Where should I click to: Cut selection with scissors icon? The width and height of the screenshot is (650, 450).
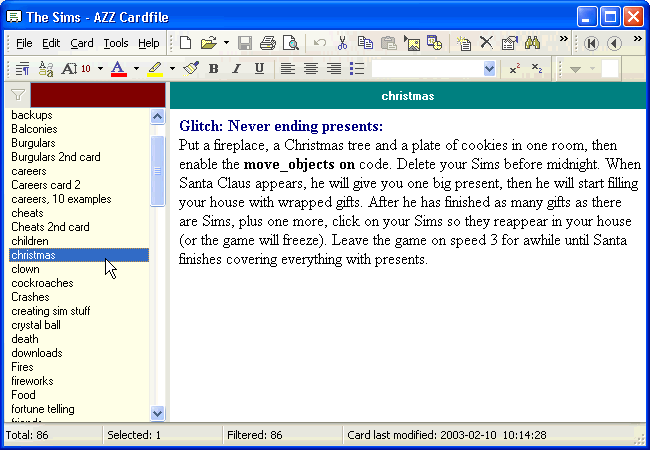point(342,43)
